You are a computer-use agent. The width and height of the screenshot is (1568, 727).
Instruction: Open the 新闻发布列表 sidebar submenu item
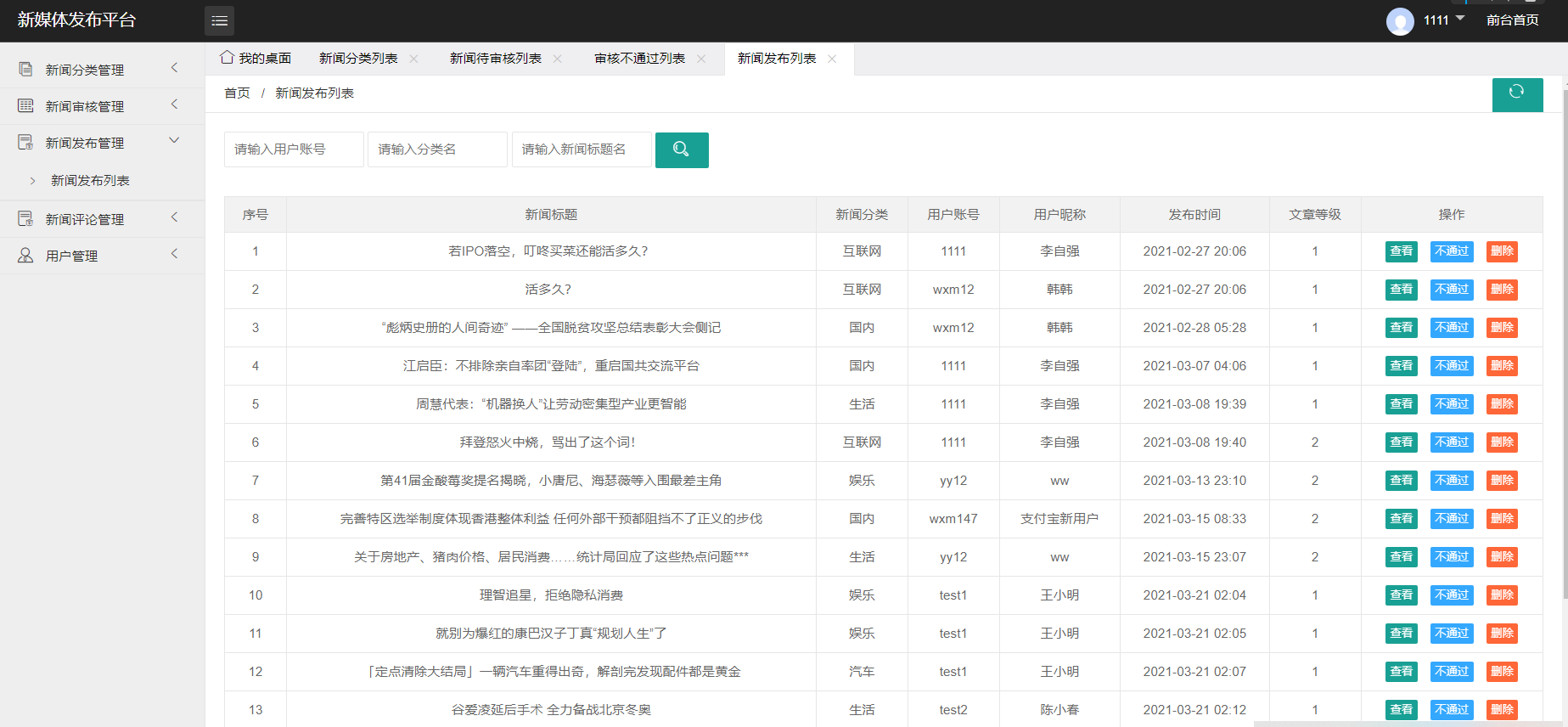coord(90,181)
